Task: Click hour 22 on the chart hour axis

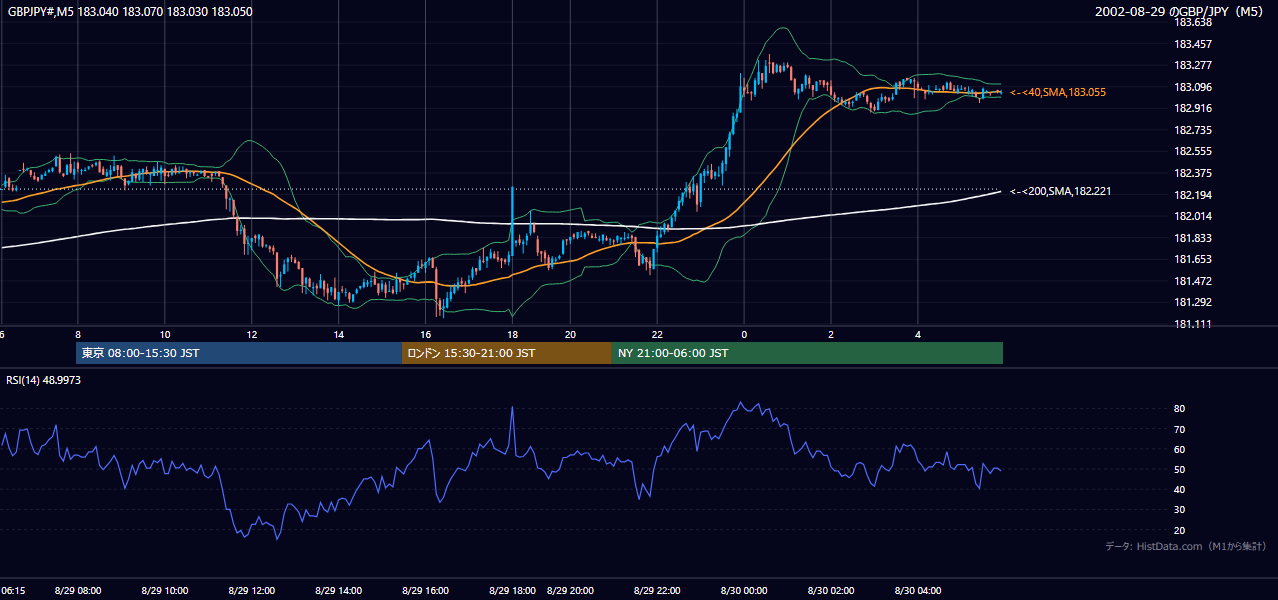Action: pos(657,334)
